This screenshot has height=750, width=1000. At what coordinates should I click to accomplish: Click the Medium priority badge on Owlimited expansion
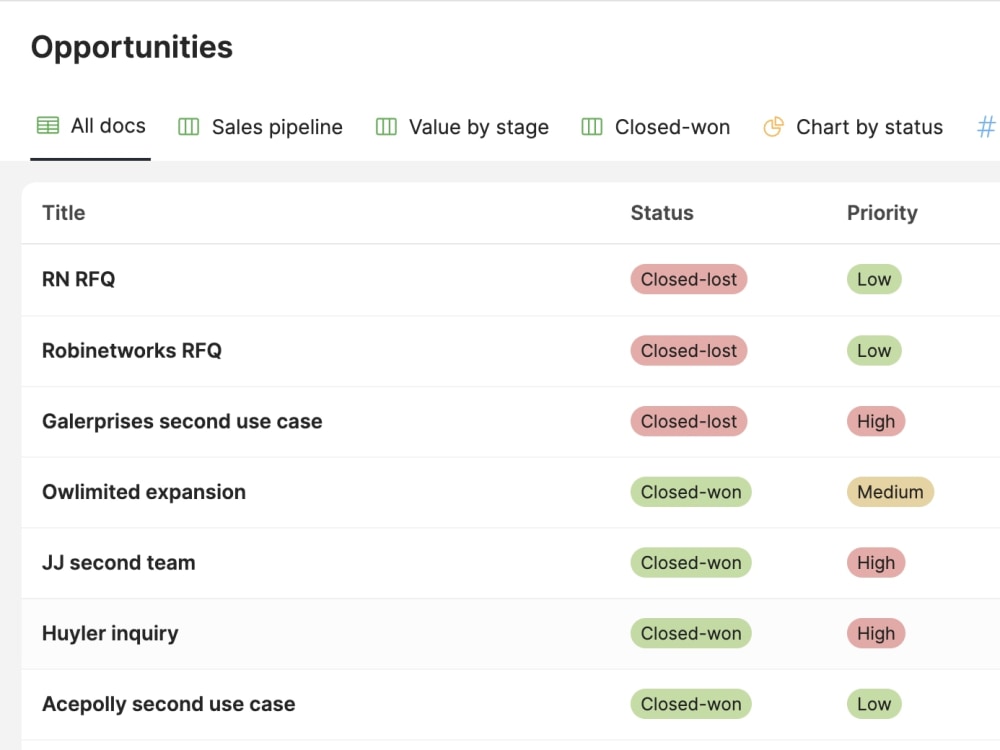[x=890, y=492]
